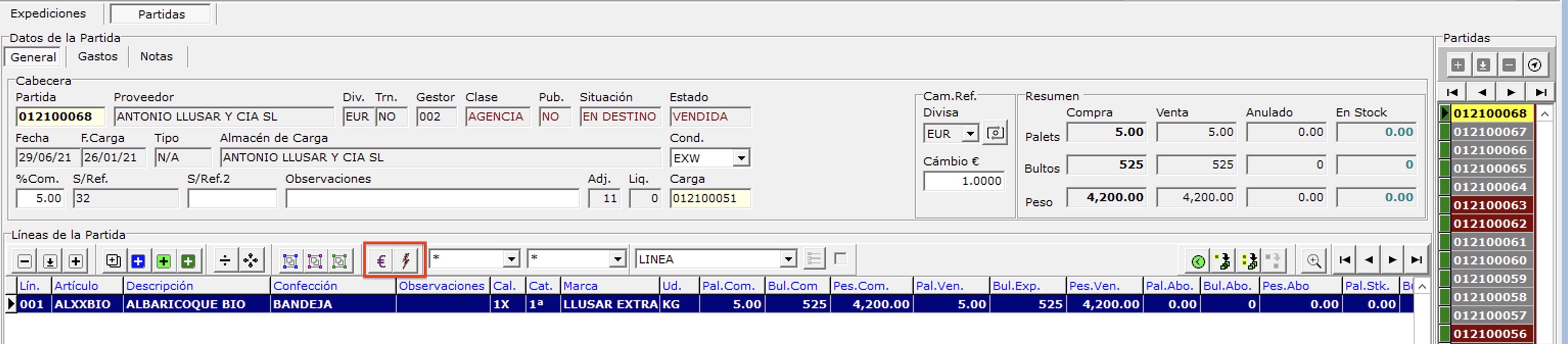Click the green circle clock icon

click(1197, 261)
